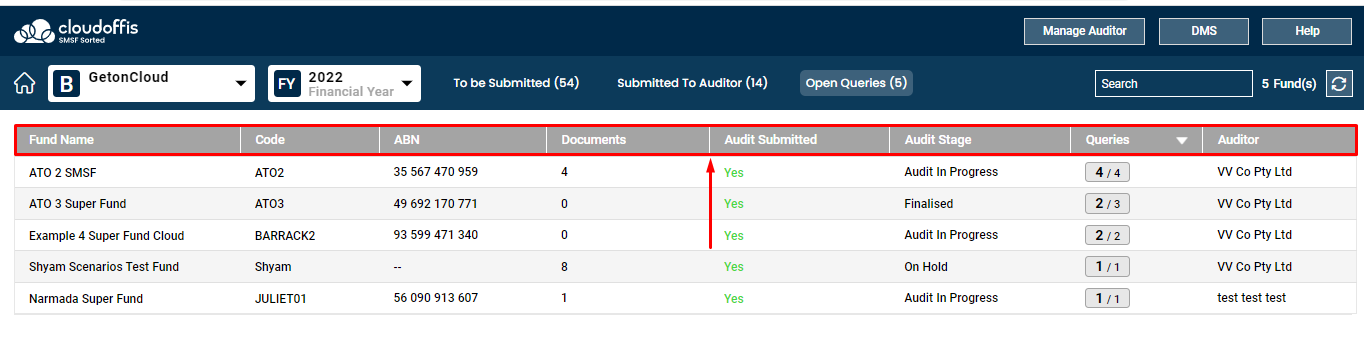Open the 2022 Financial Year dropdown
The height and width of the screenshot is (360, 1364).
[x=344, y=84]
